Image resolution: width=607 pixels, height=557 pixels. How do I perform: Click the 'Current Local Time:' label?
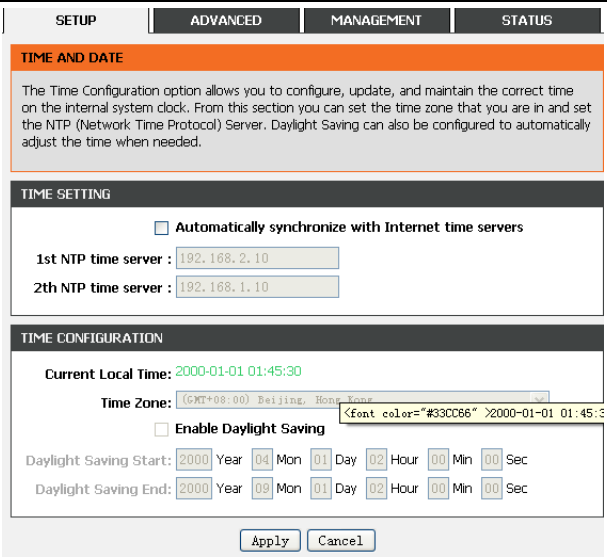click(108, 374)
